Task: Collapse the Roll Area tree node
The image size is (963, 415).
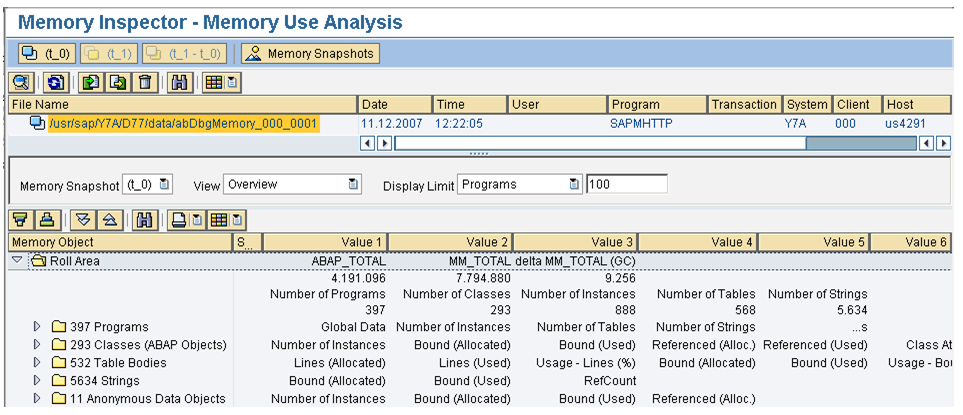Action: (x=17, y=260)
